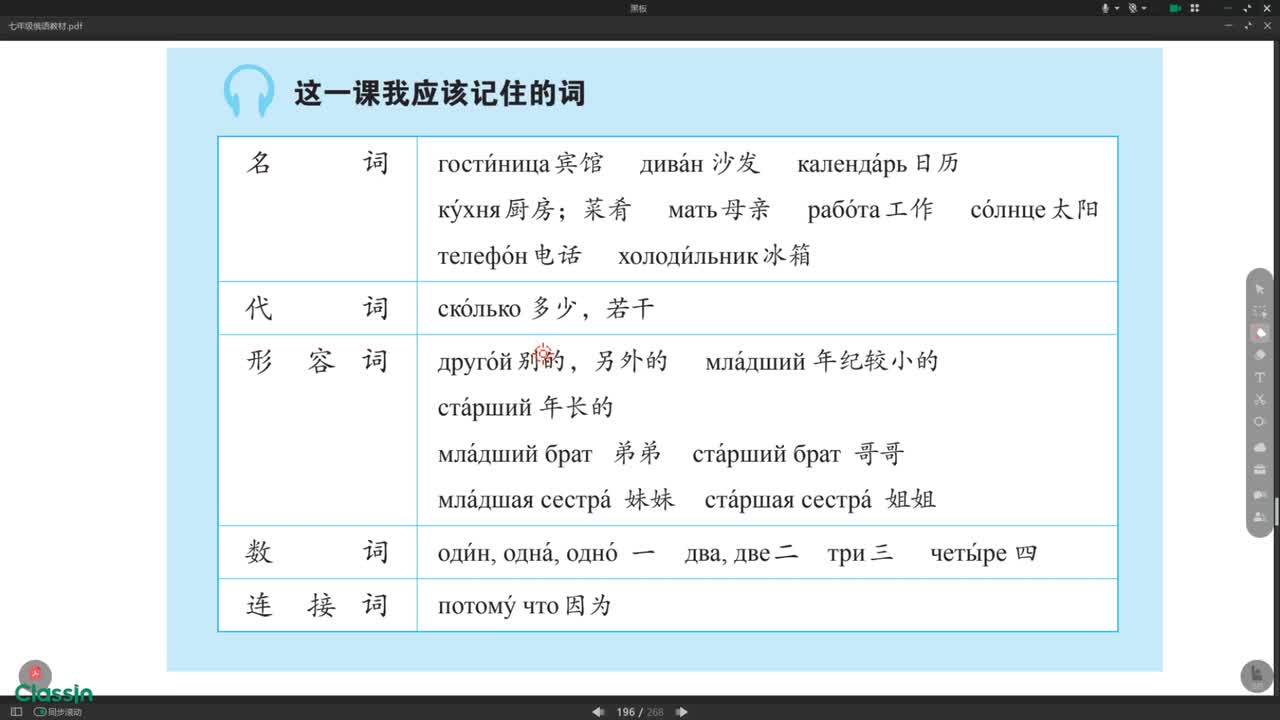Click the round gray button at bottom right
Image resolution: width=1280 pixels, height=720 pixels.
pos(1256,676)
